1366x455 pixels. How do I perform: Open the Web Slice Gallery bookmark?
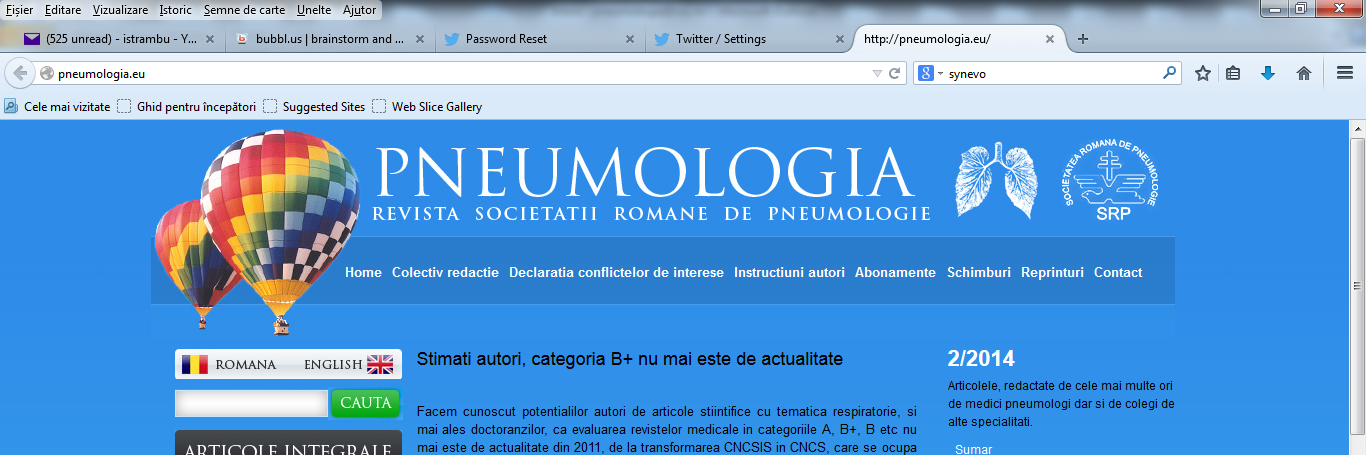(x=427, y=106)
